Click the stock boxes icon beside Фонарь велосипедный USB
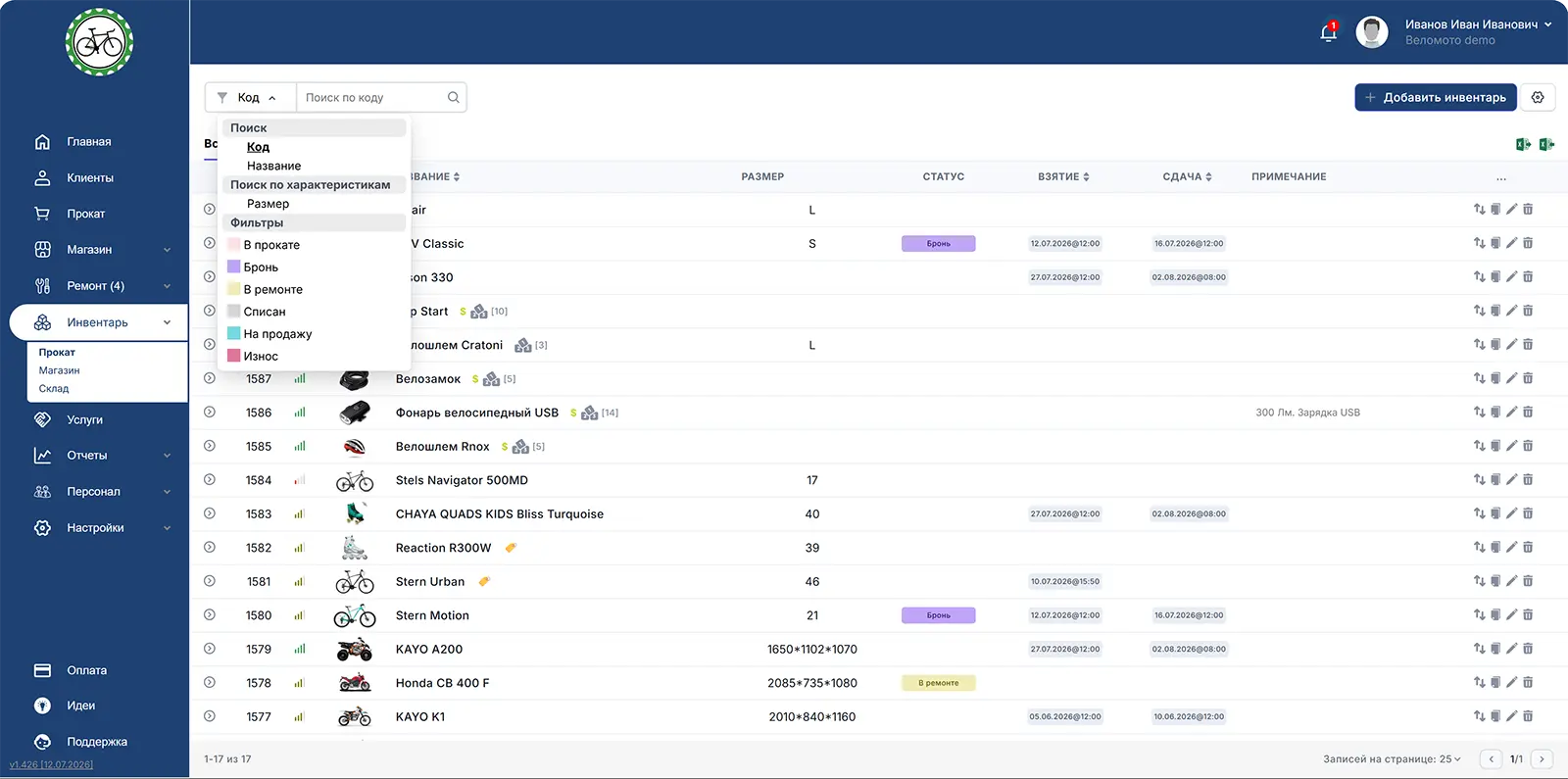The image size is (1568, 779). point(589,413)
